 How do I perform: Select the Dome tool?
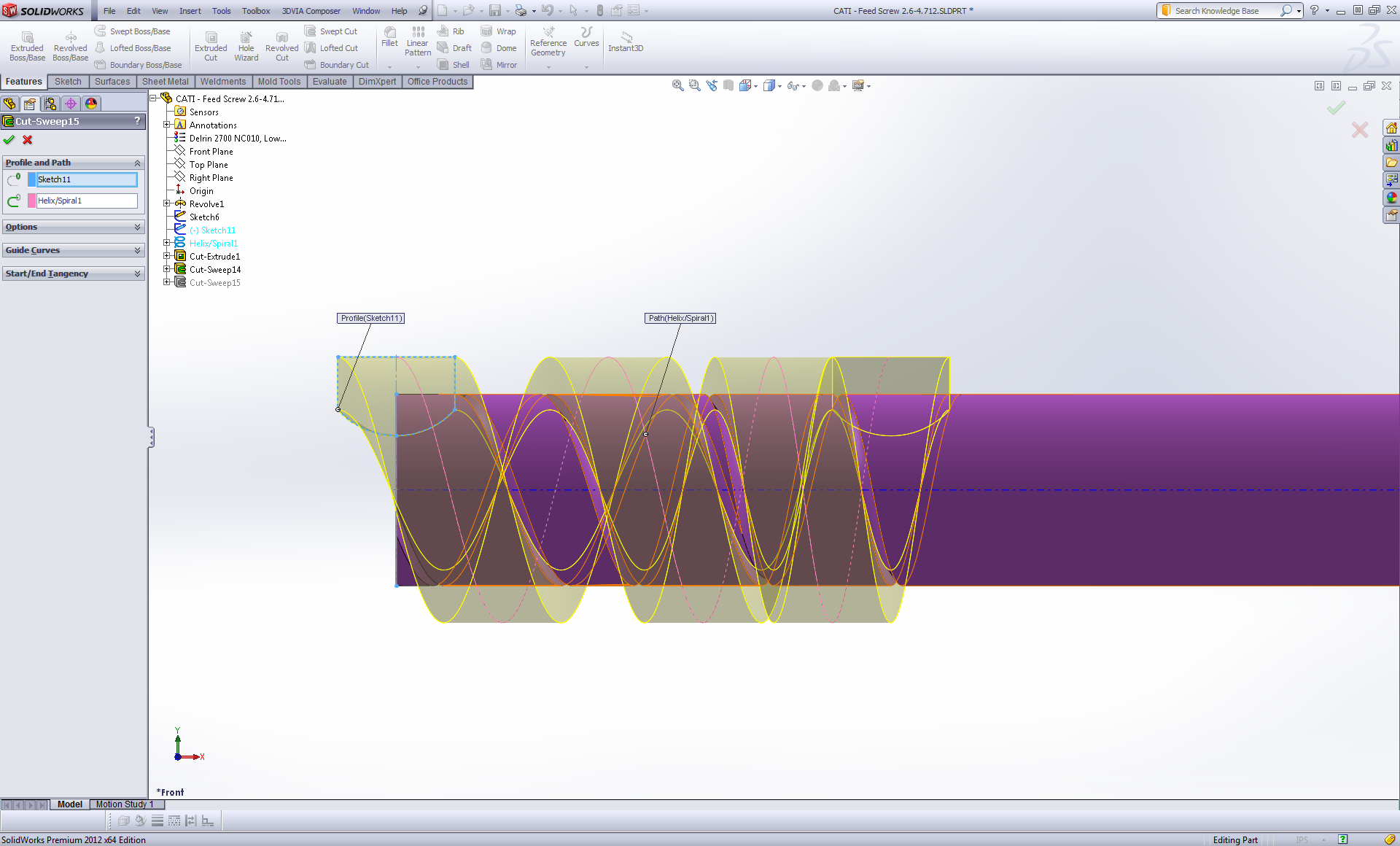coord(498,48)
